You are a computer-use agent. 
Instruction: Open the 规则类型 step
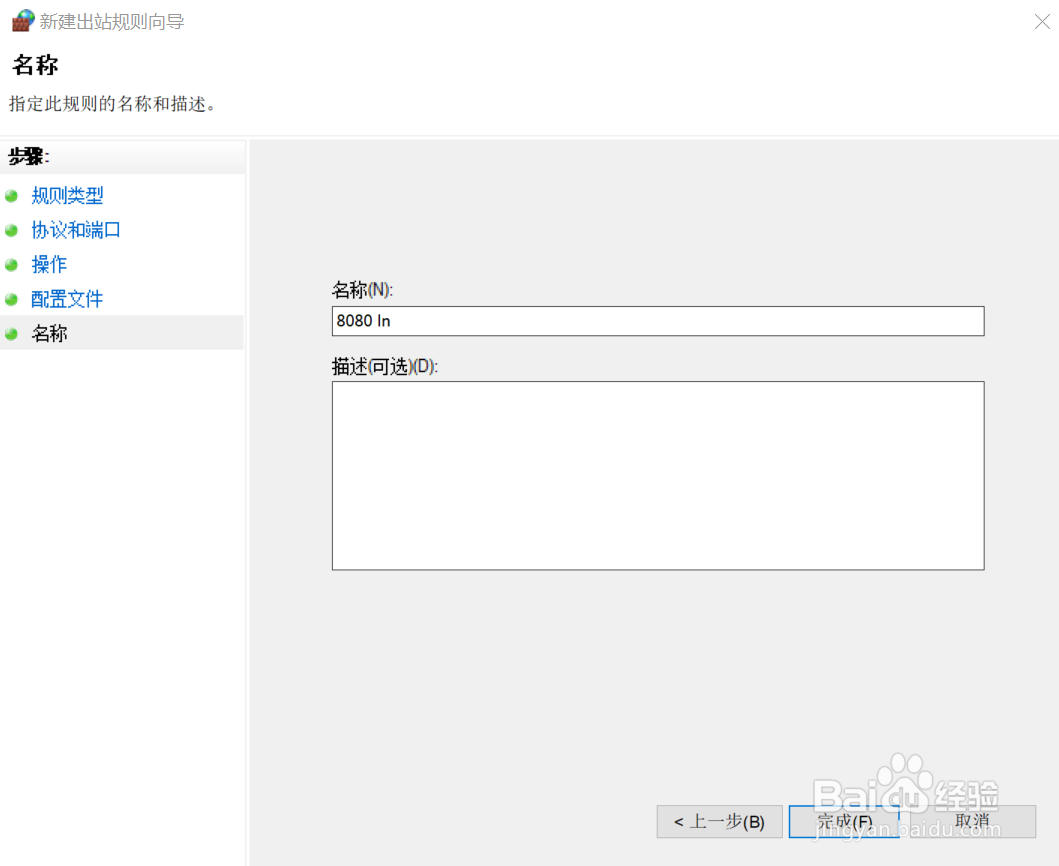coord(67,196)
